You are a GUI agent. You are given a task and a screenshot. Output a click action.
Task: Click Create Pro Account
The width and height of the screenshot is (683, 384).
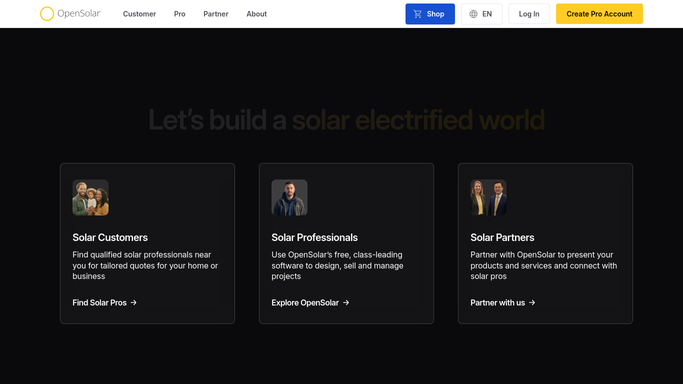point(599,14)
